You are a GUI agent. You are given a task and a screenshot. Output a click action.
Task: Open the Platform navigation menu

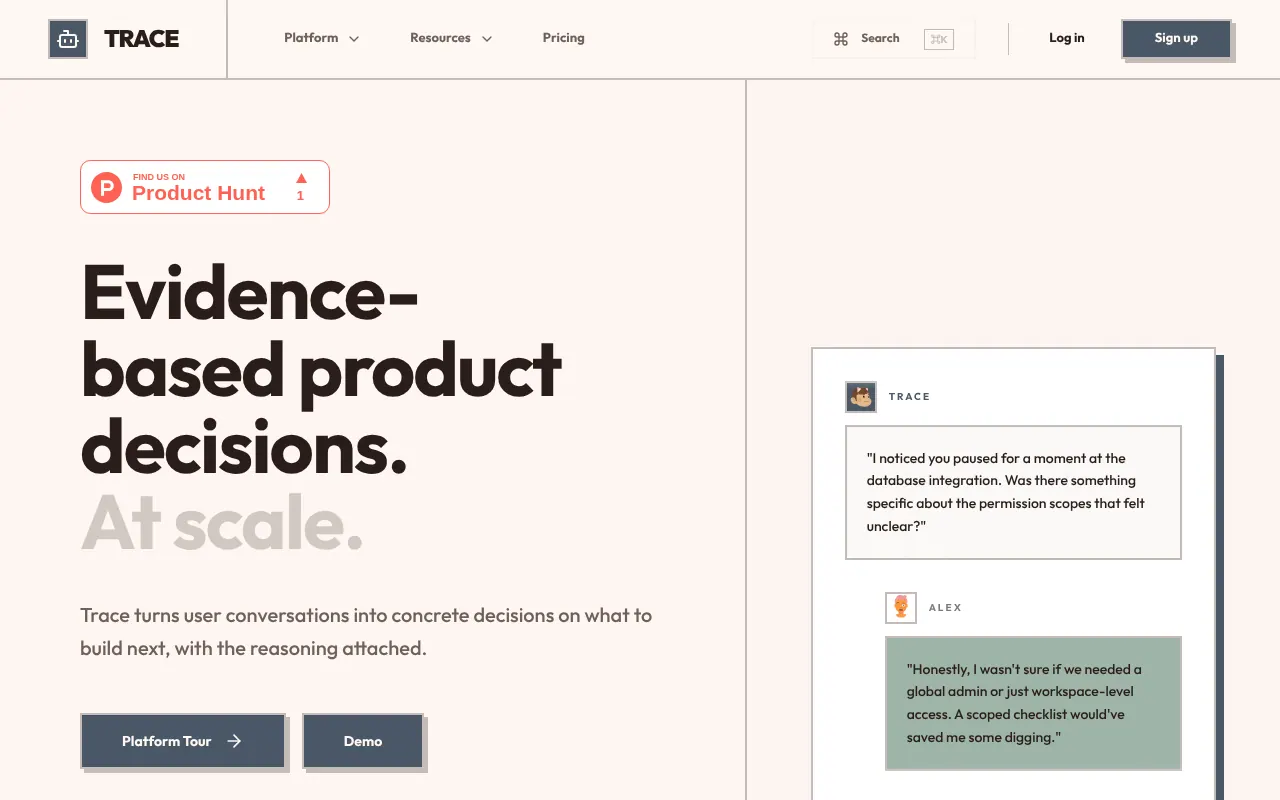click(x=321, y=38)
